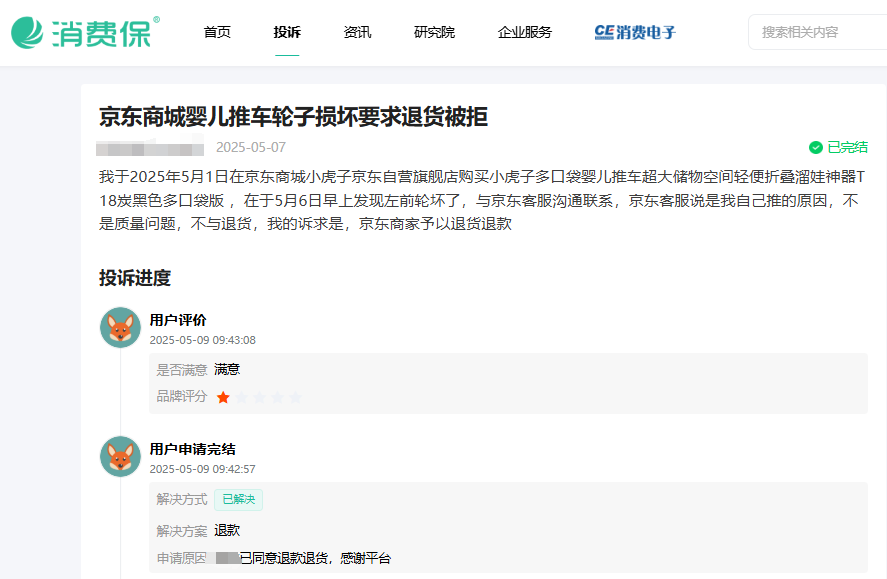Click the first red star in 品牌评分
This screenshot has height=579, width=887.
(x=223, y=397)
